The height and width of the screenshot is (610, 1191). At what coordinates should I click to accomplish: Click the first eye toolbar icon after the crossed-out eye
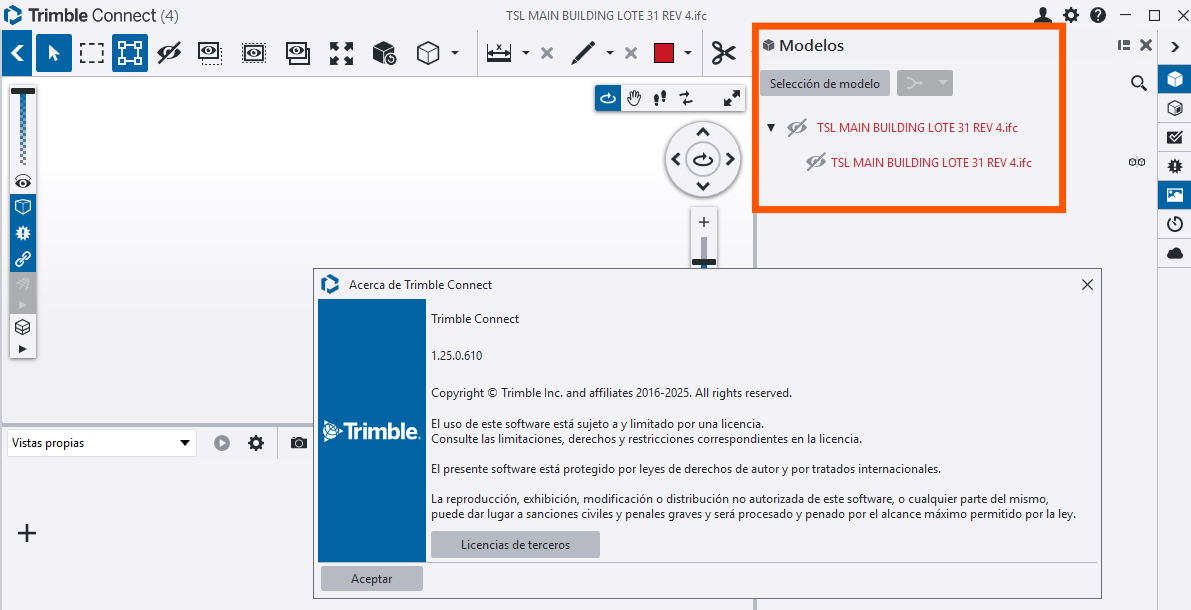click(210, 53)
